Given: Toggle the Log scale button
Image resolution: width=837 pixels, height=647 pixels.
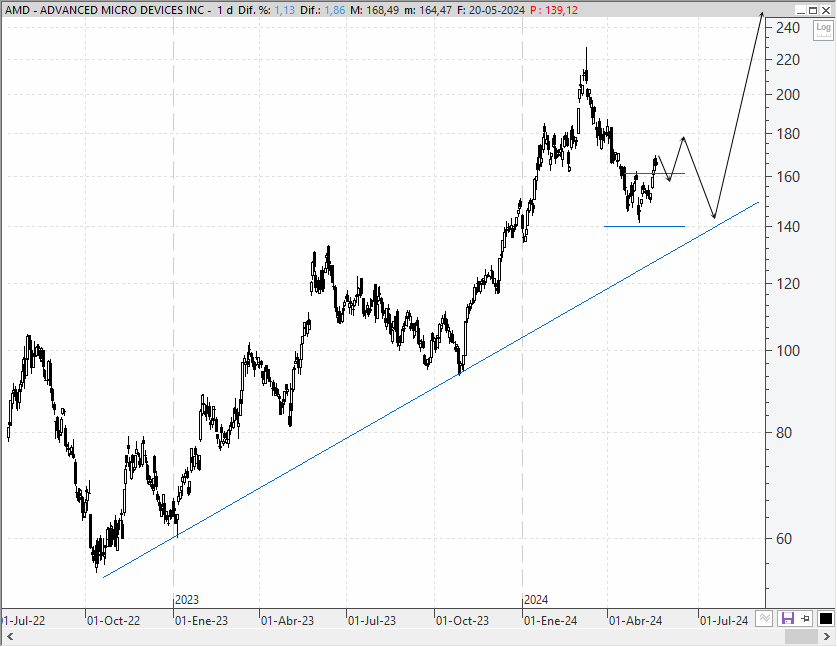Looking at the screenshot, I should pos(823,30).
